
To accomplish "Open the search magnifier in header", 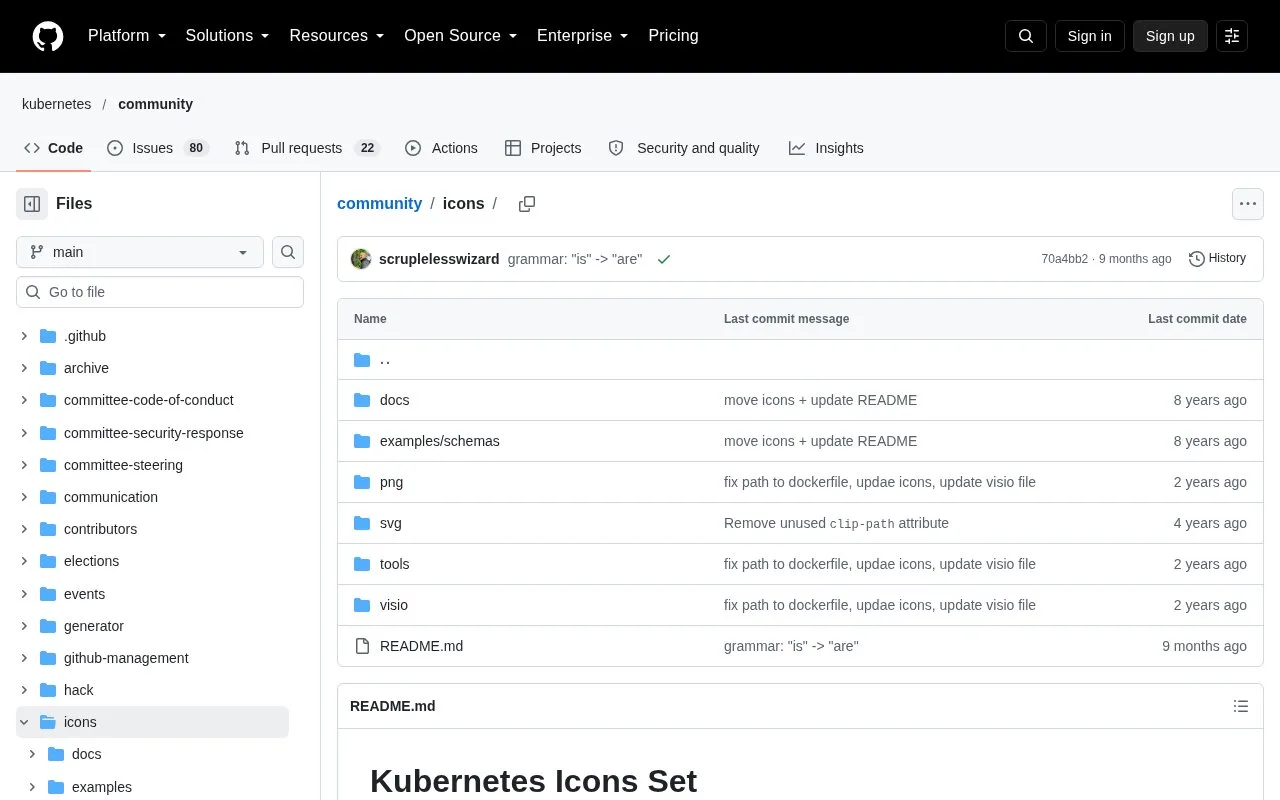I will 1026,36.
